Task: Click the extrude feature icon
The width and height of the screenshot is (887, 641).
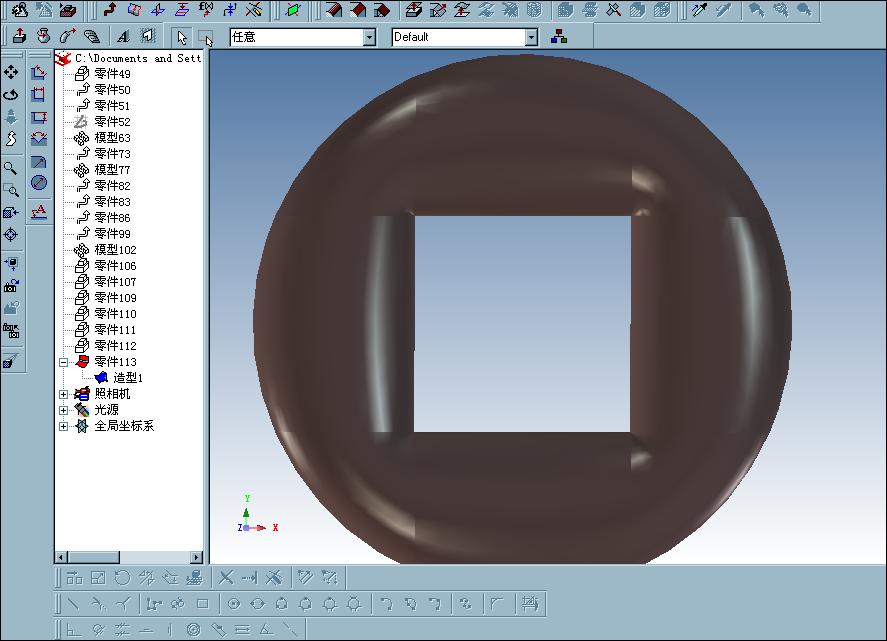Action: pos(20,36)
